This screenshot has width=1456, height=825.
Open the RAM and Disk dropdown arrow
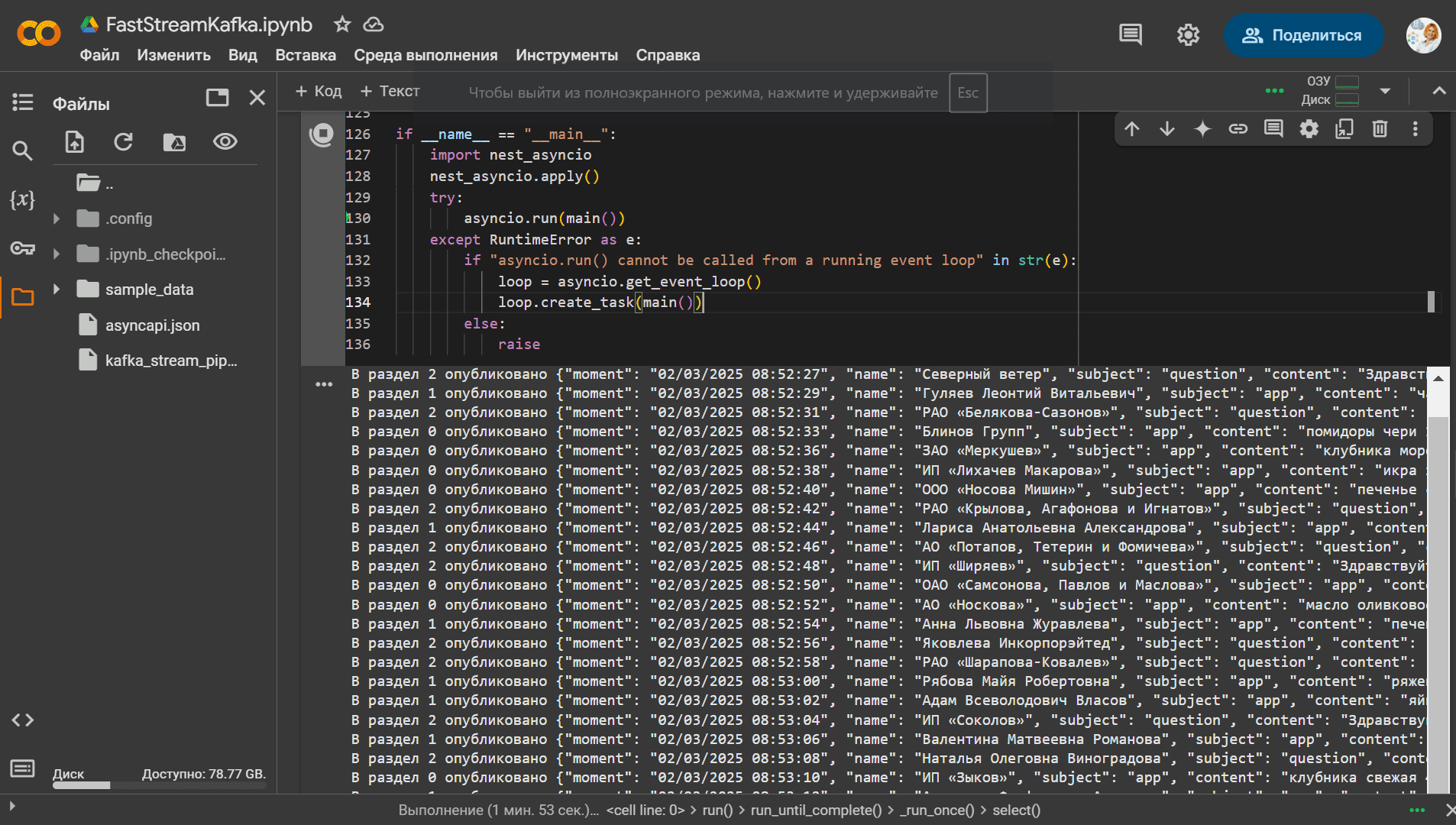1385,91
